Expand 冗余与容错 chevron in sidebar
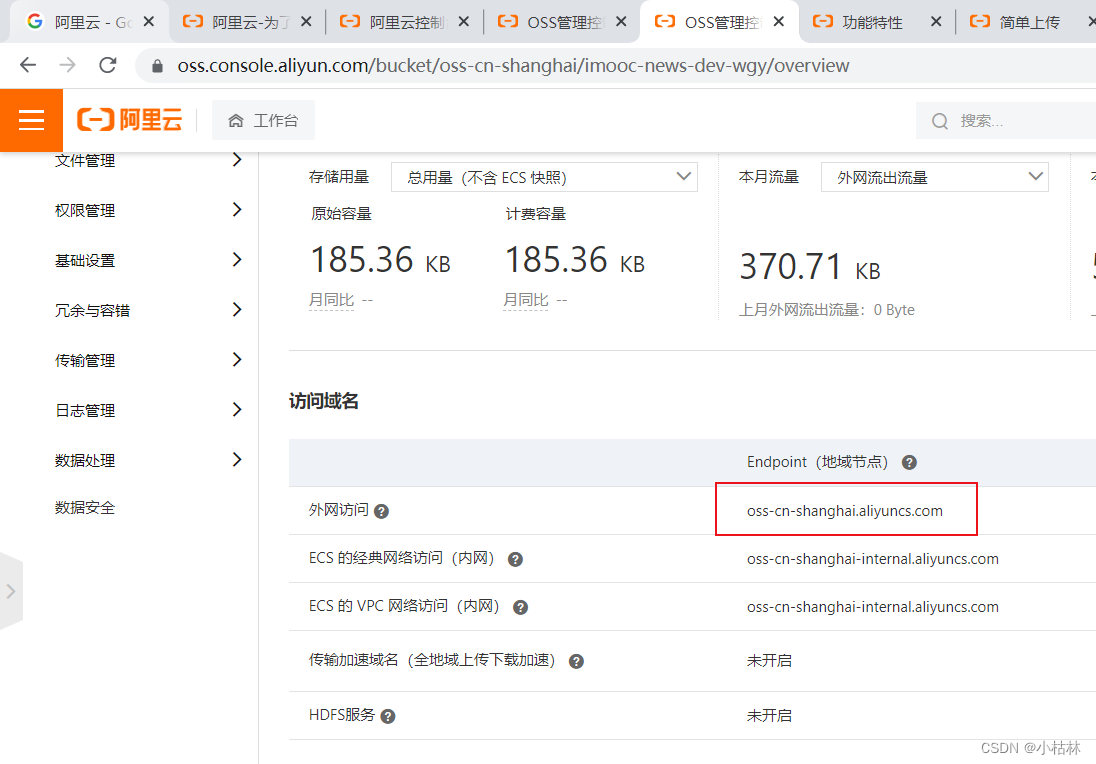Image resolution: width=1096 pixels, height=764 pixels. click(237, 310)
